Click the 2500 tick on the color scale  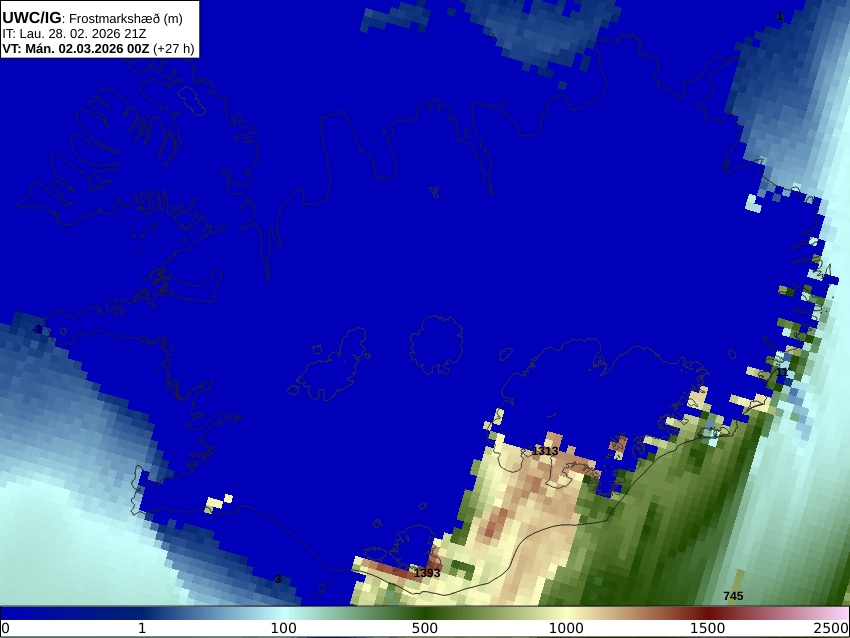pyautogui.click(x=831, y=628)
